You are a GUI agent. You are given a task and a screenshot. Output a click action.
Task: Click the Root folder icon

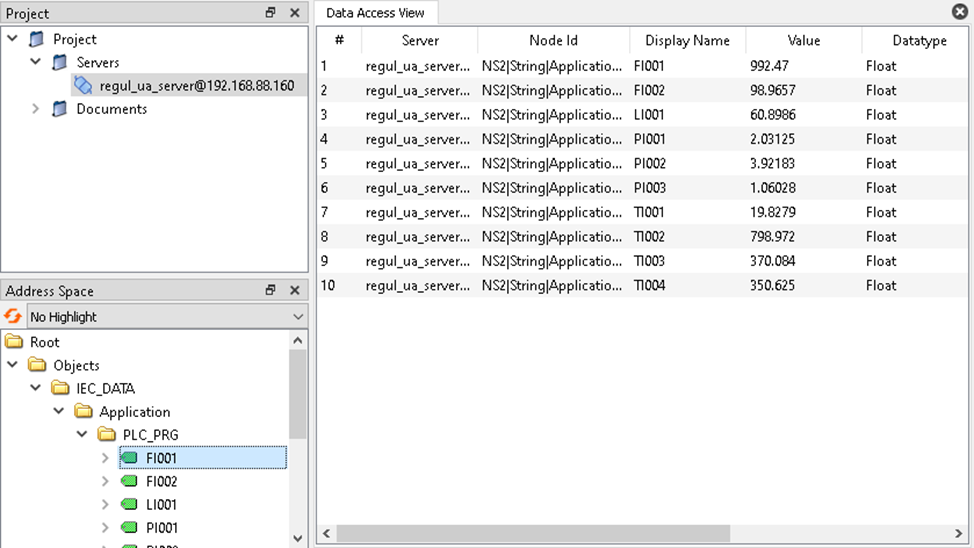coord(14,342)
